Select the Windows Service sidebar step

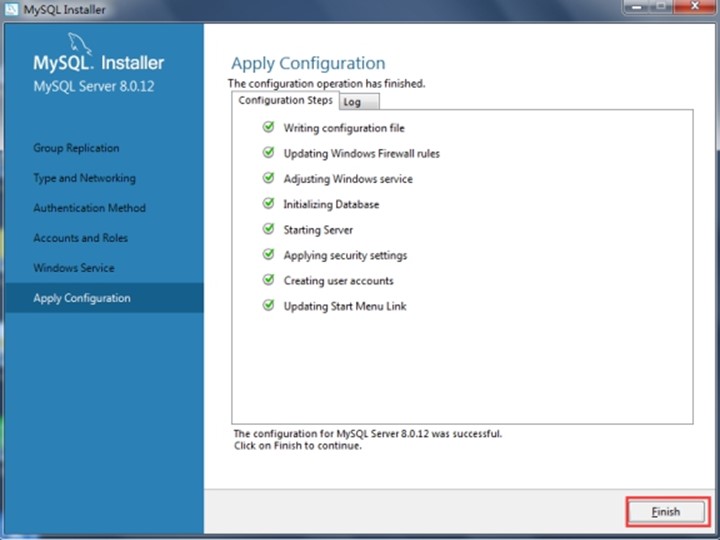click(74, 268)
